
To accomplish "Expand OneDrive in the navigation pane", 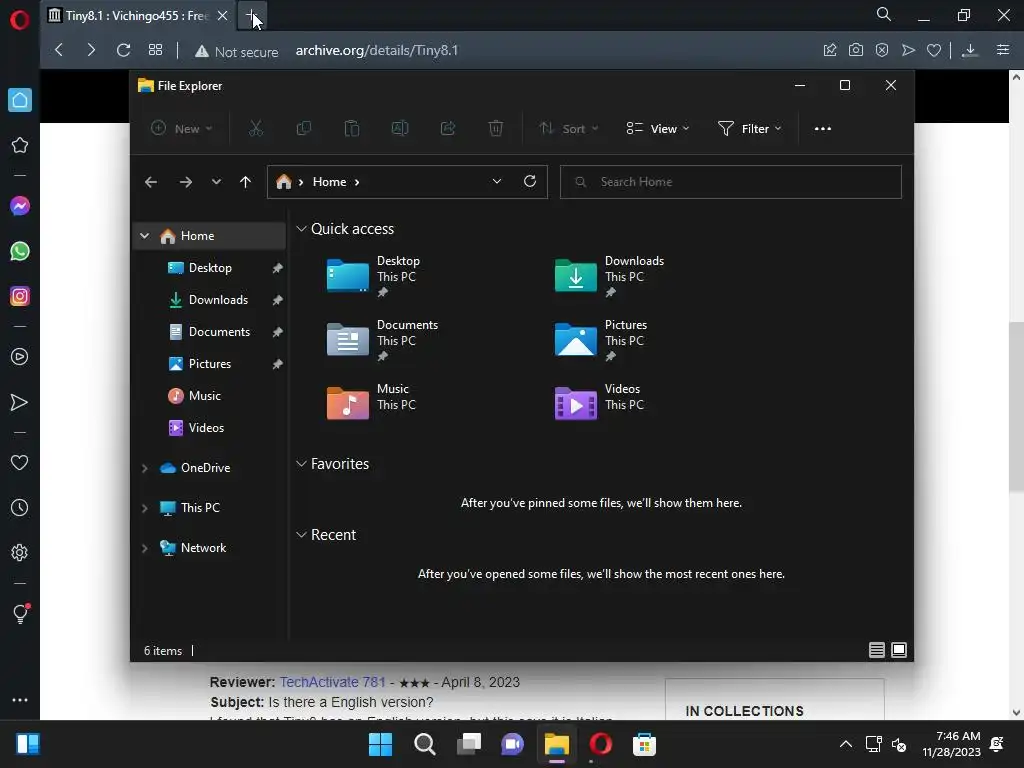I will [x=145, y=468].
